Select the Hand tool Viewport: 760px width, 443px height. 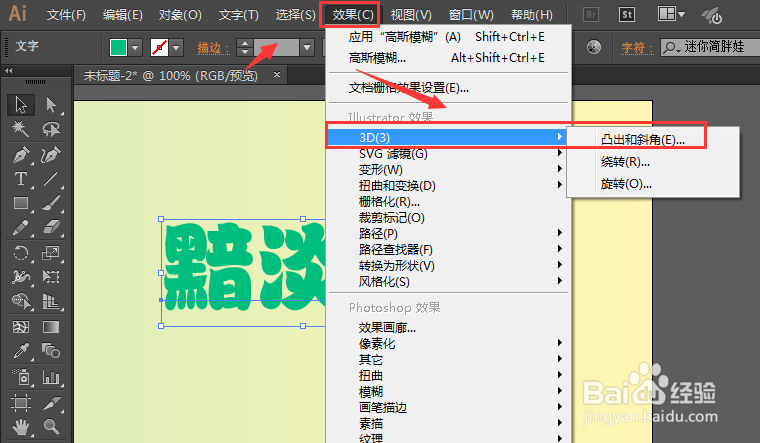pyautogui.click(x=21, y=427)
